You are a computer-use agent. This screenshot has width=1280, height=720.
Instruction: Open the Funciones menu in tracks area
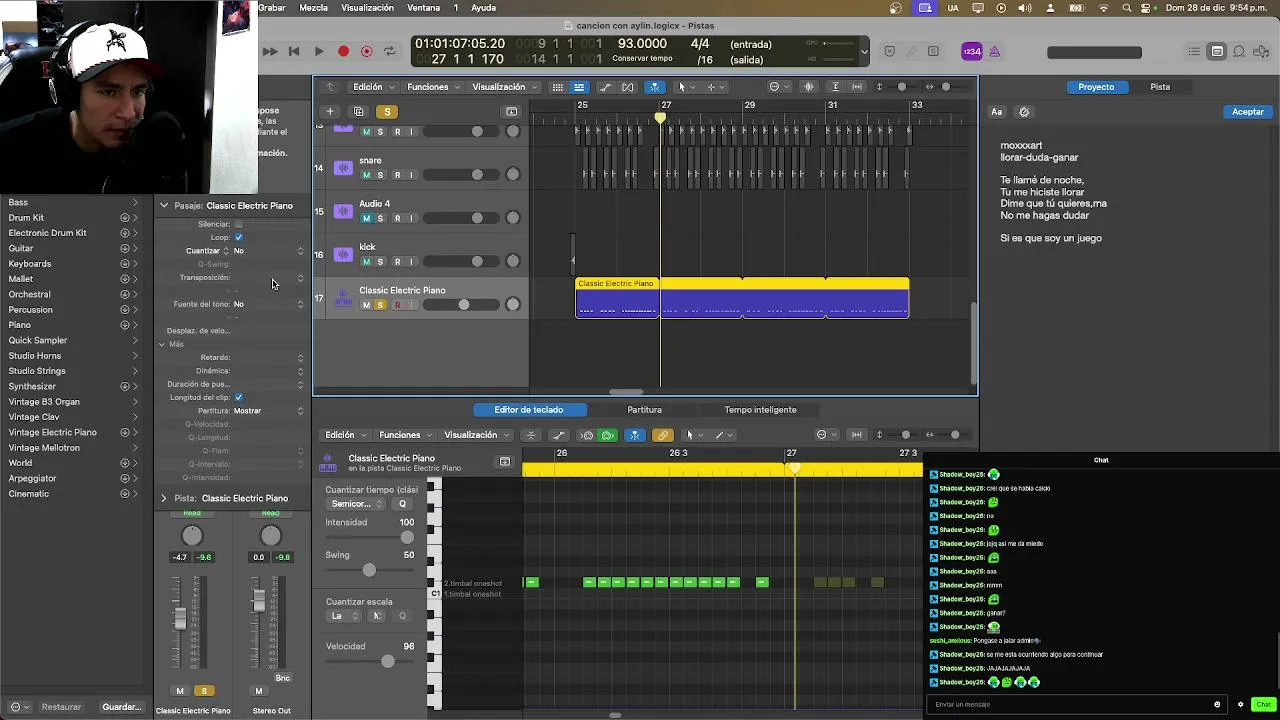coord(432,87)
